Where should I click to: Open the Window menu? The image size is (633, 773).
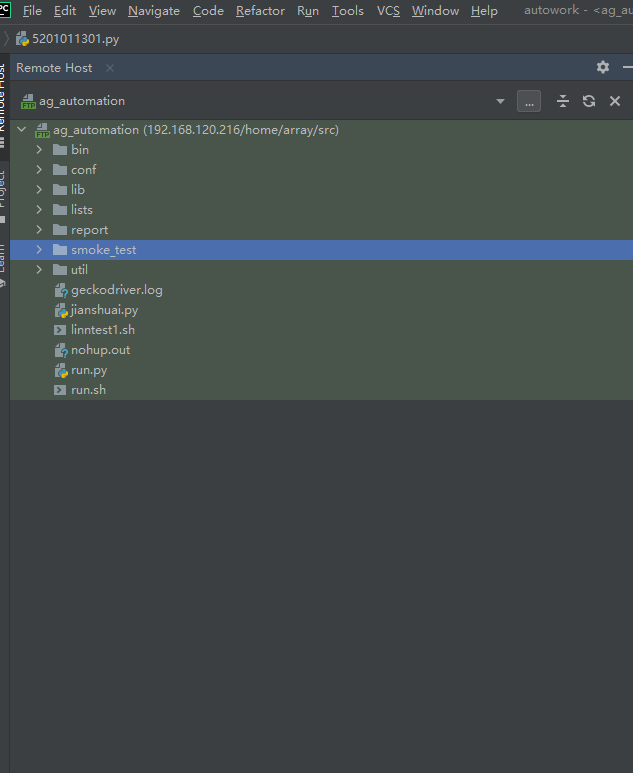435,11
